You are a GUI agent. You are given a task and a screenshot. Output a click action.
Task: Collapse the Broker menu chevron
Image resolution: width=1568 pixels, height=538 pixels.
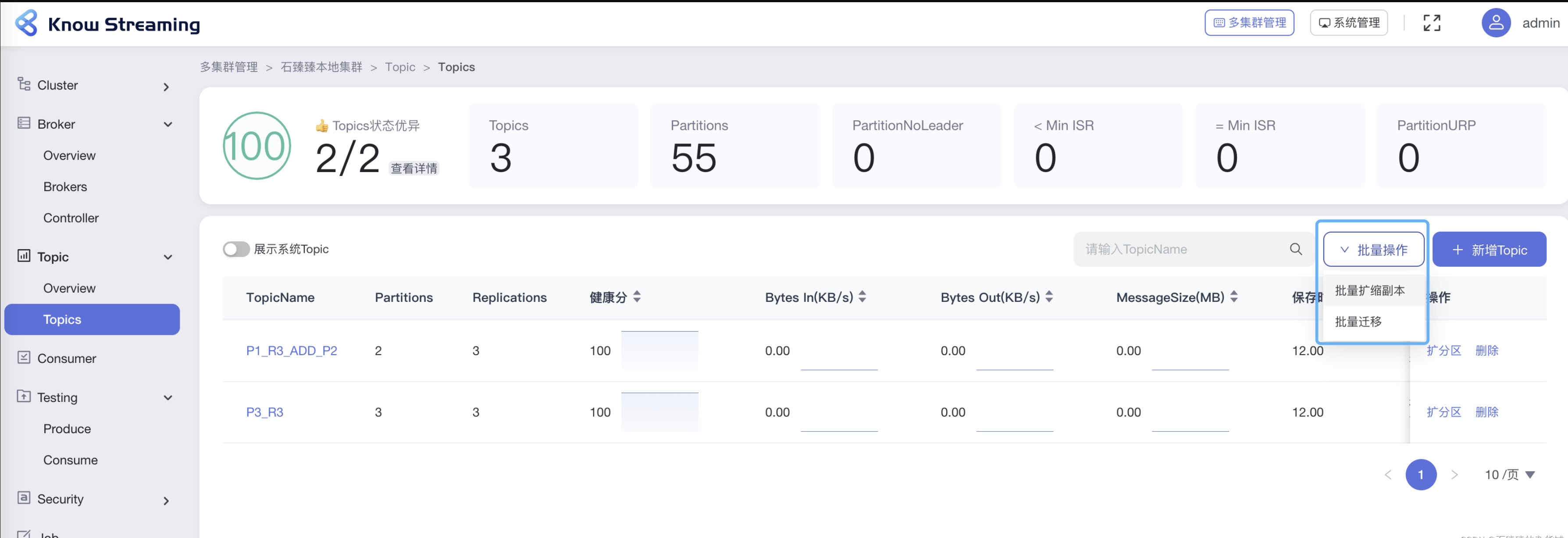point(168,124)
